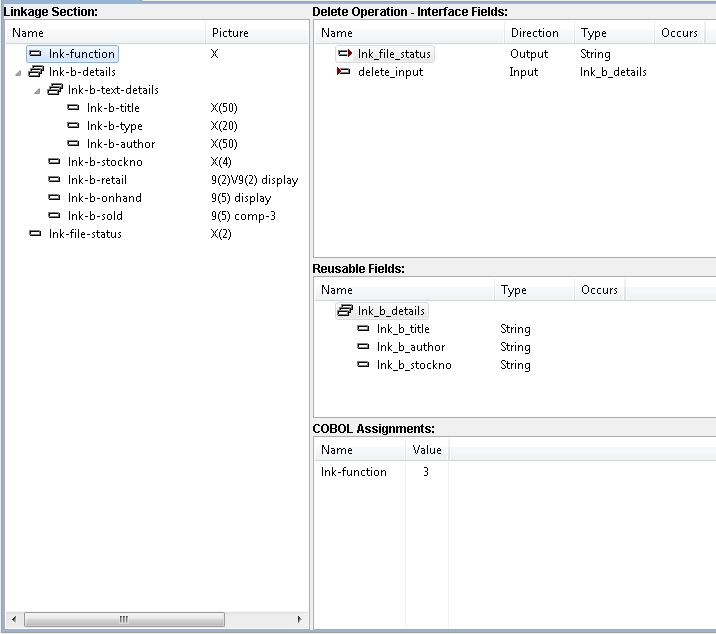Select lnk-file-status in Linkage Section
This screenshot has height=634, width=716.
click(x=85, y=234)
